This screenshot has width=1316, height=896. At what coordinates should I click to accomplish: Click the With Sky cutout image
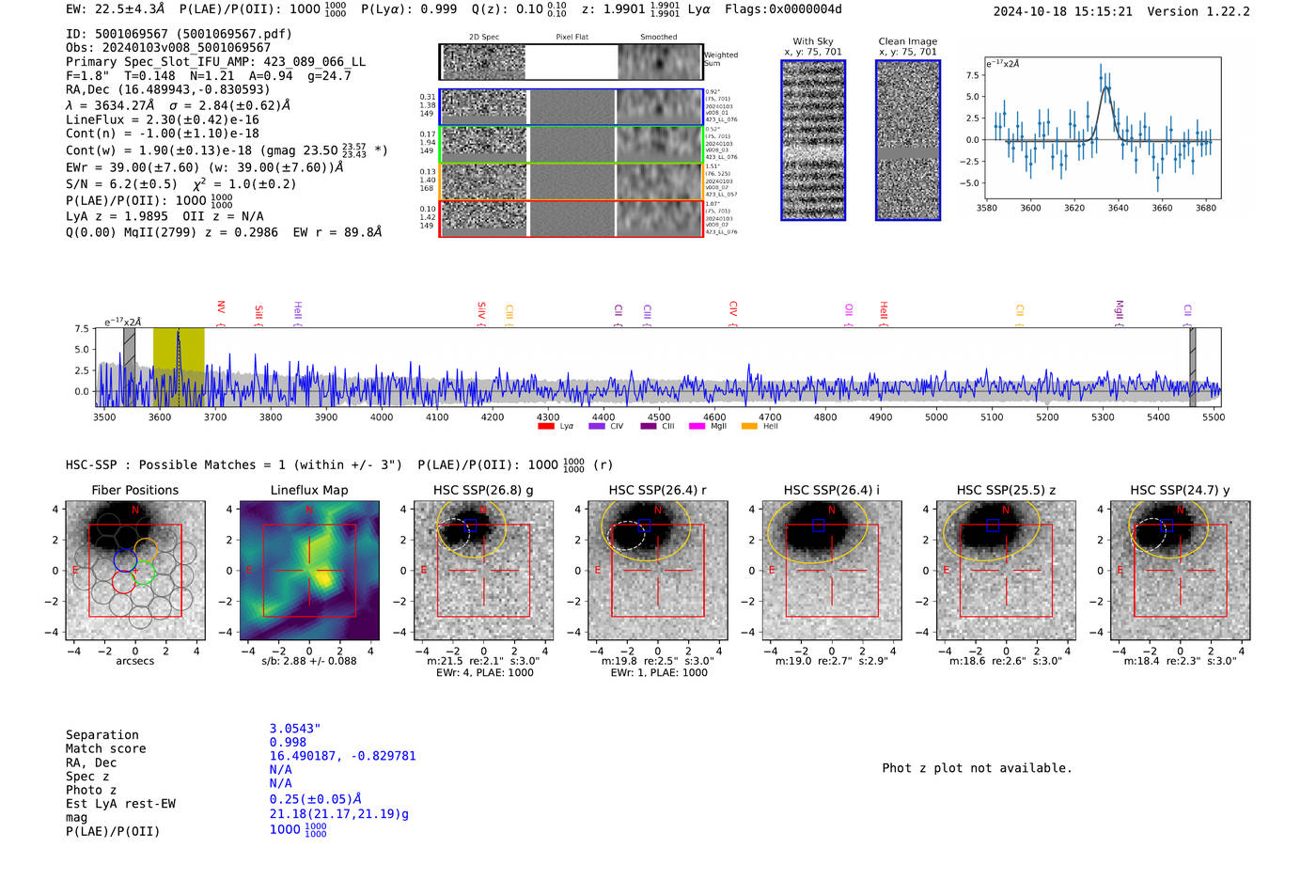pyautogui.click(x=813, y=140)
